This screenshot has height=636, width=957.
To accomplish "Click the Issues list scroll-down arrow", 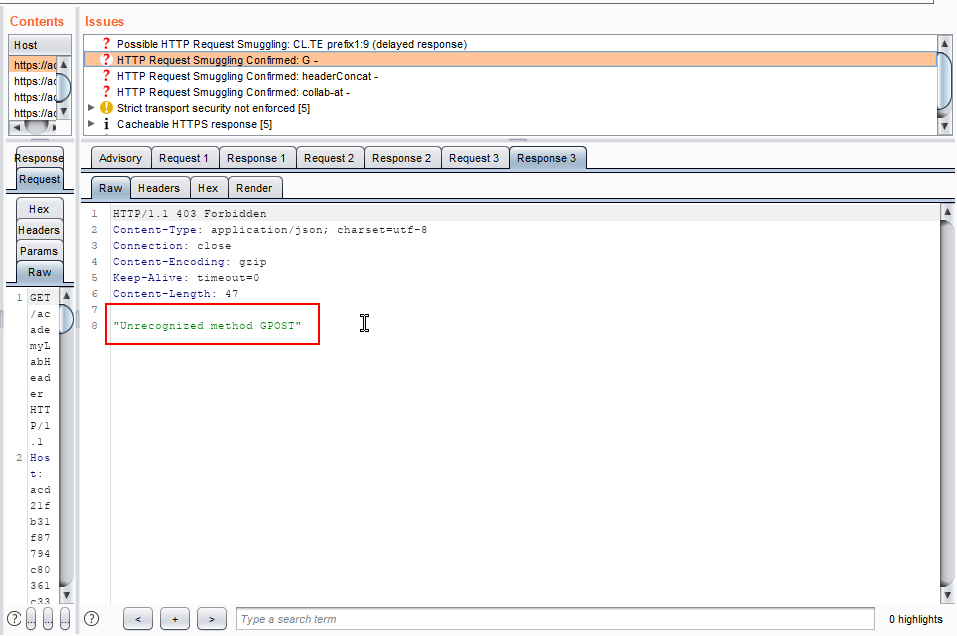I will point(944,126).
